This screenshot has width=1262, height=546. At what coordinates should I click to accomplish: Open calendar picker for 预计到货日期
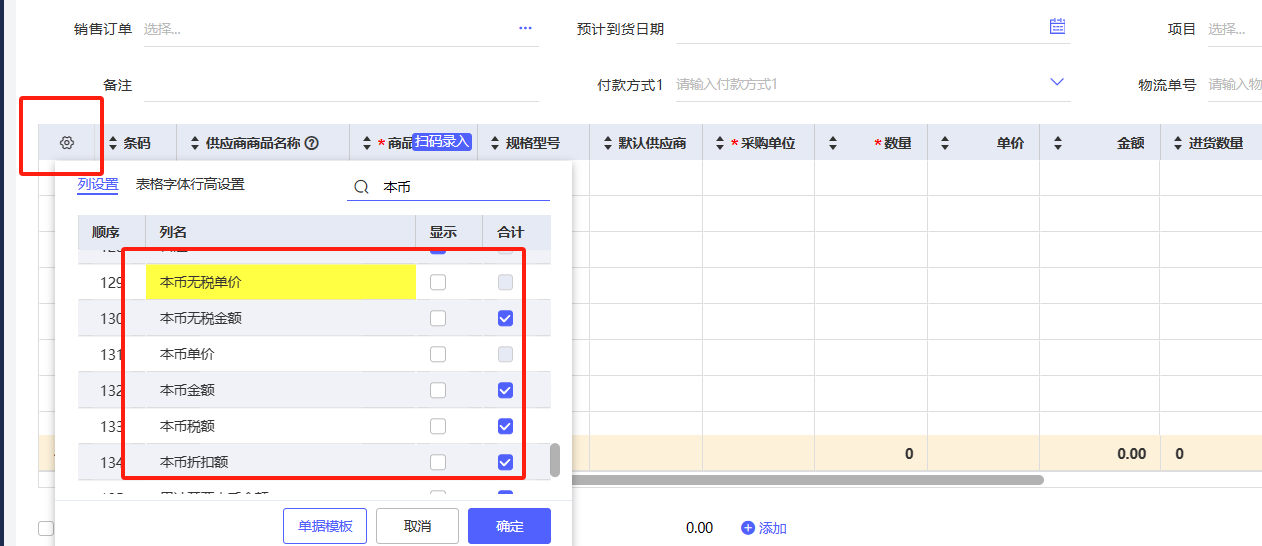click(1057, 27)
